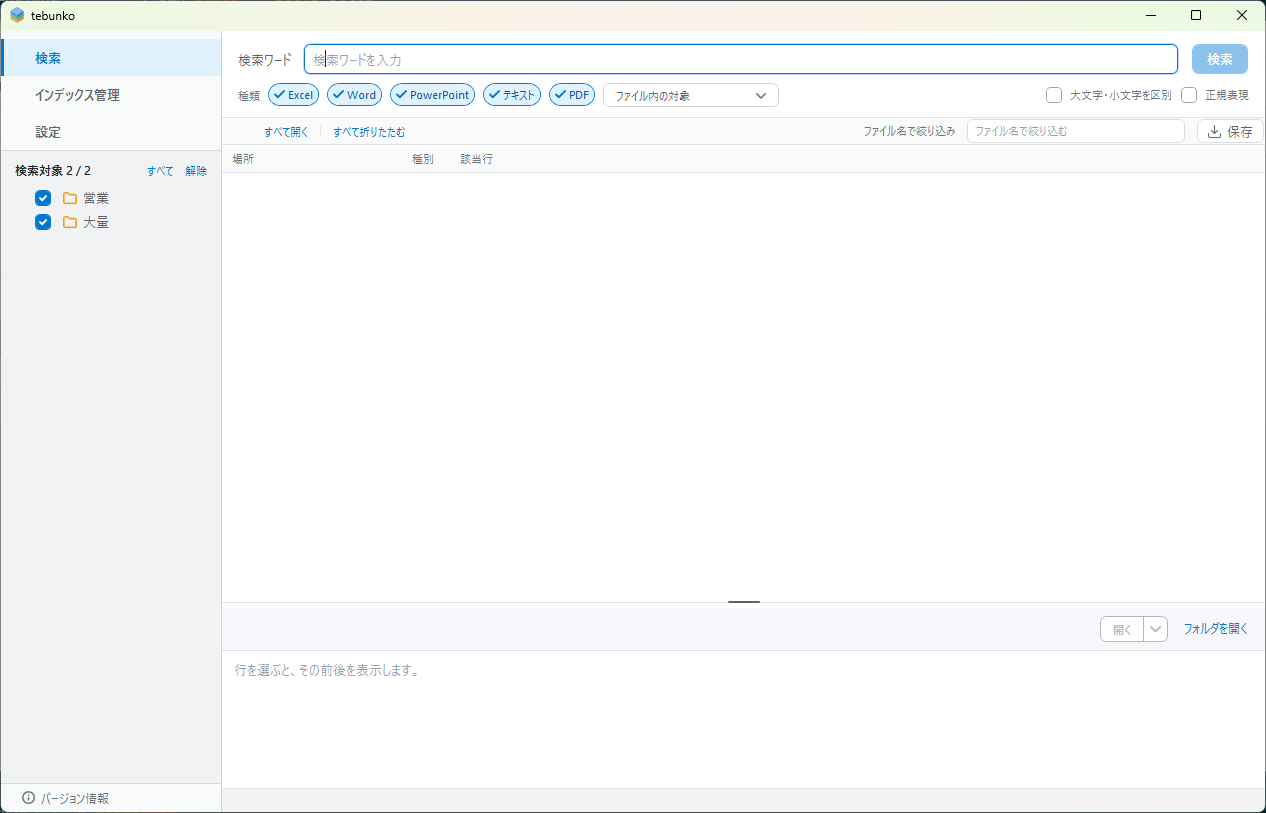
Task: Click the tebunko app icon in title bar
Action: coord(17,15)
